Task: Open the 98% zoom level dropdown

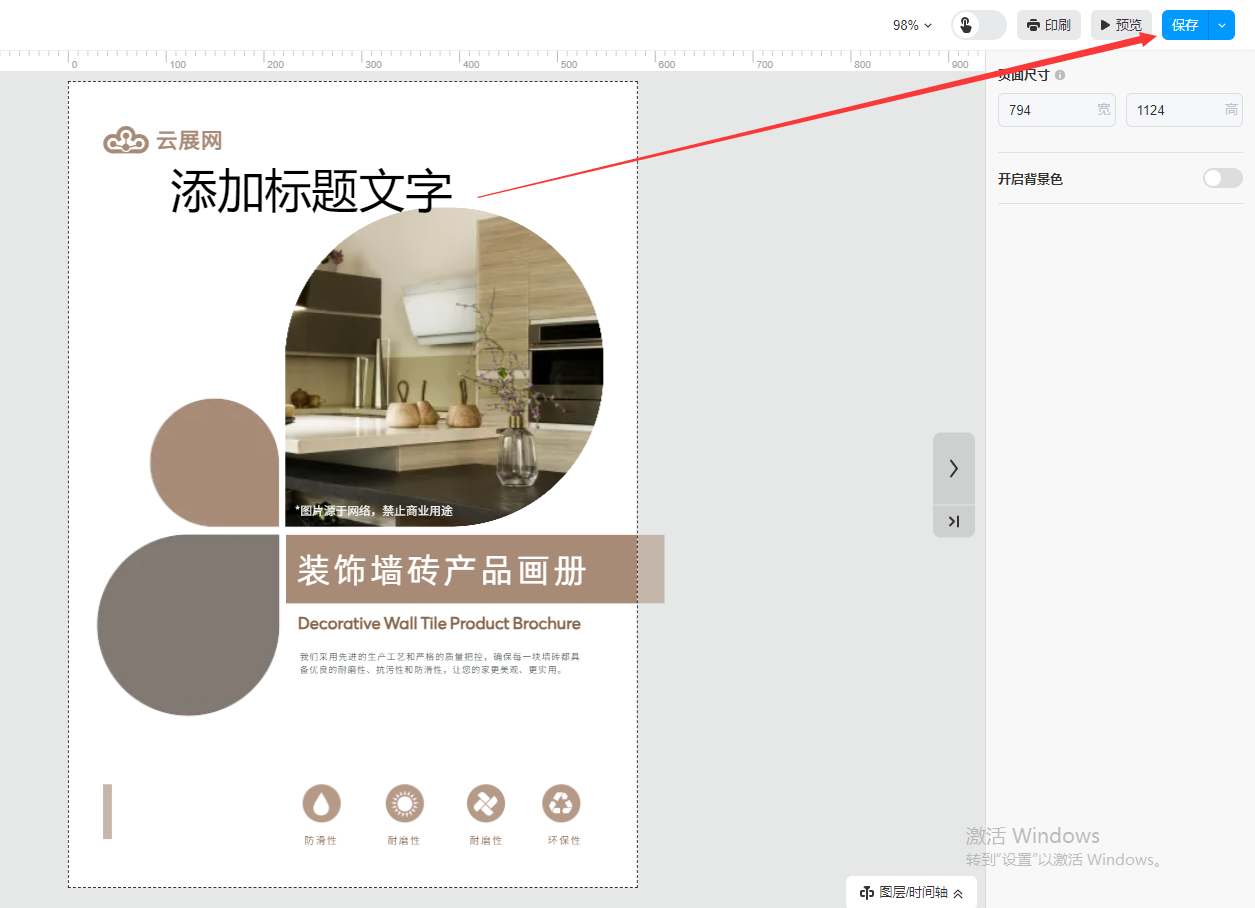Action: (x=912, y=25)
